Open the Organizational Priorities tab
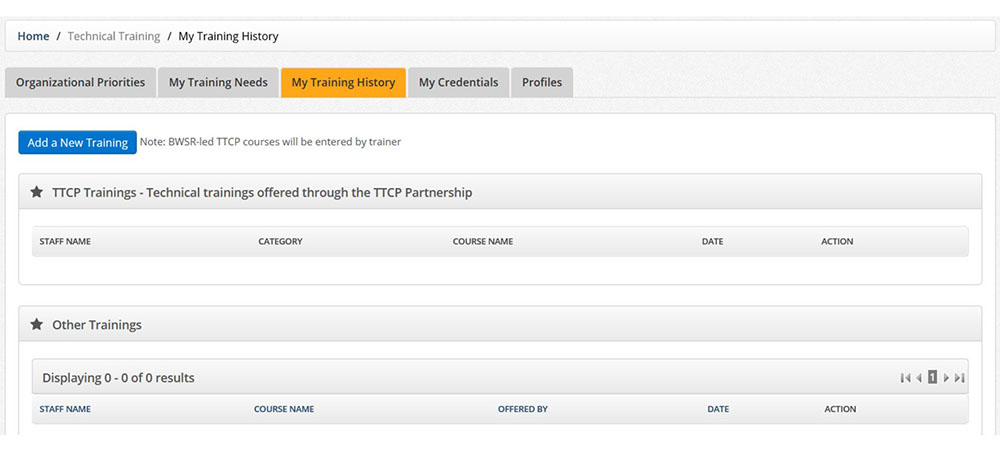This screenshot has height=450, width=1000. [x=80, y=82]
